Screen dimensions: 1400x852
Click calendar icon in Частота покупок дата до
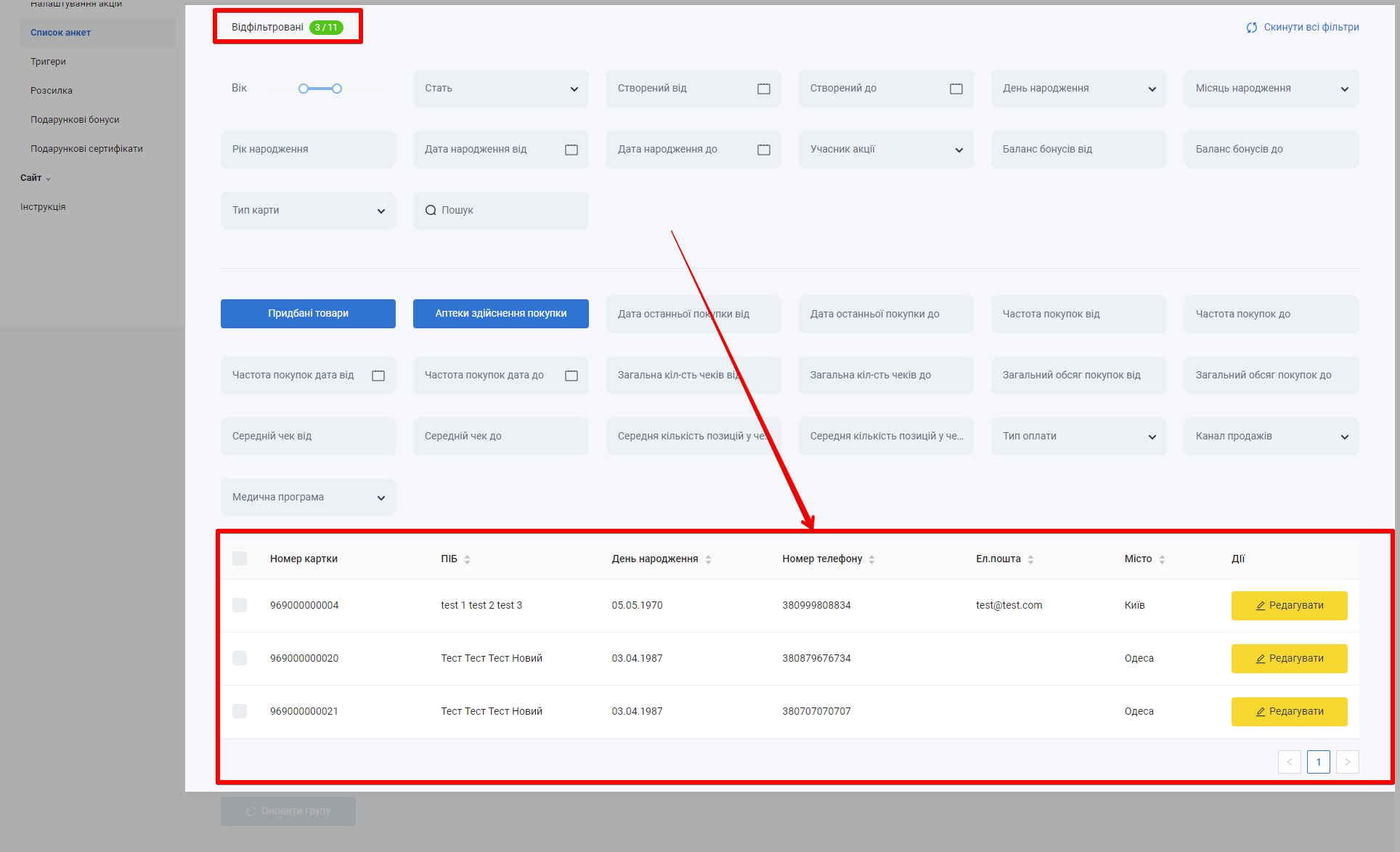pos(571,376)
